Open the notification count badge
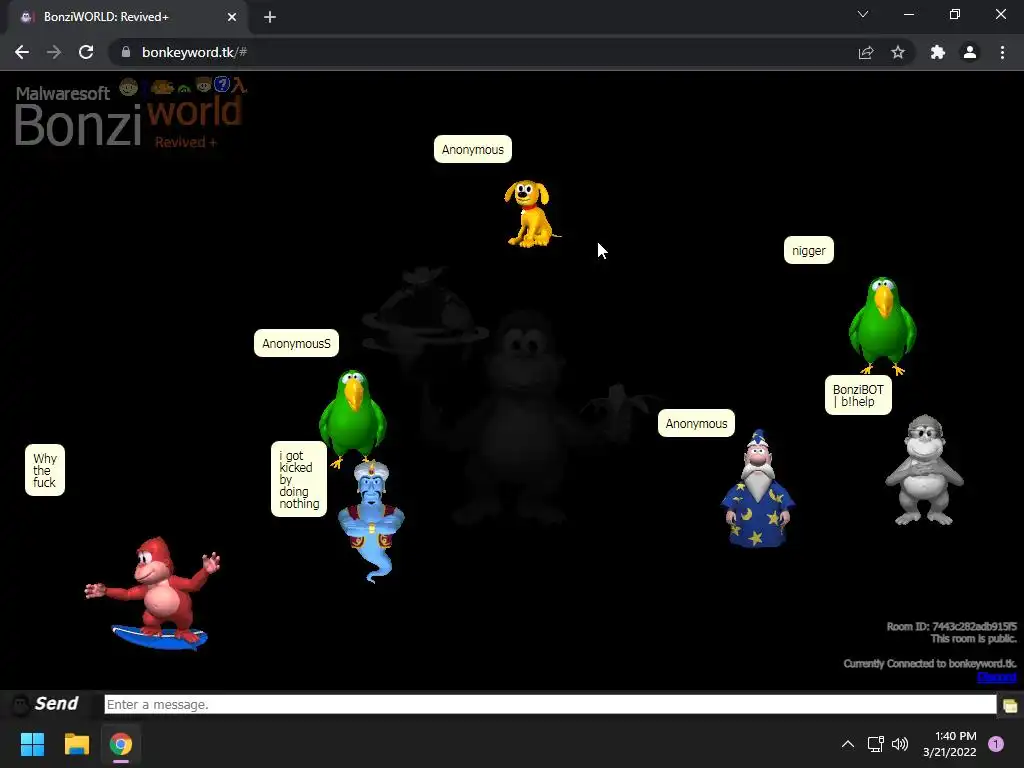 coord(995,744)
